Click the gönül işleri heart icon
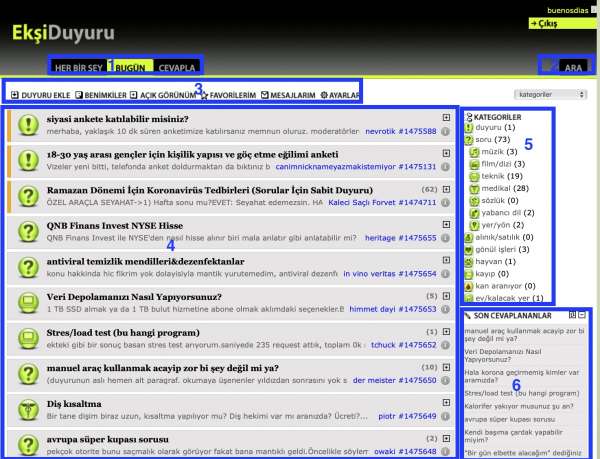The height and width of the screenshot is (459, 600). pyautogui.click(x=469, y=250)
